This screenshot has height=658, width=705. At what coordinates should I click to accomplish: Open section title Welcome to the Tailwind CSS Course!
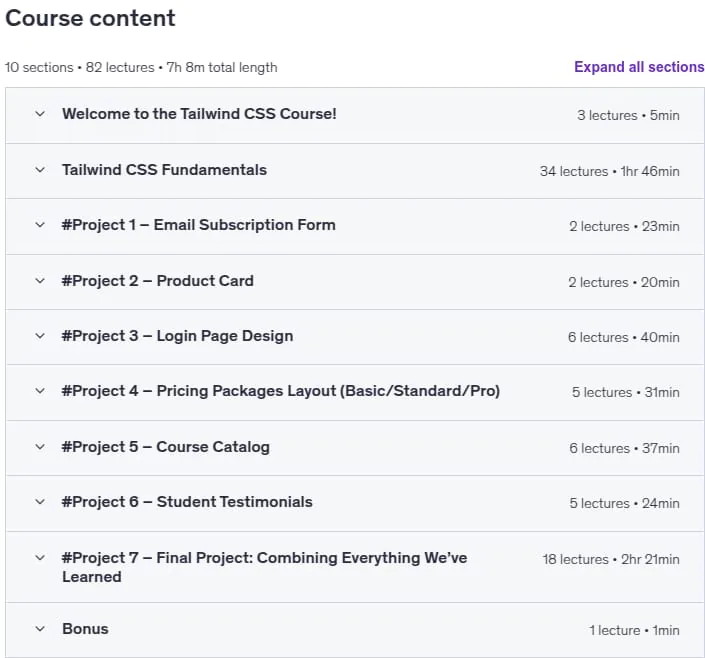click(x=199, y=114)
